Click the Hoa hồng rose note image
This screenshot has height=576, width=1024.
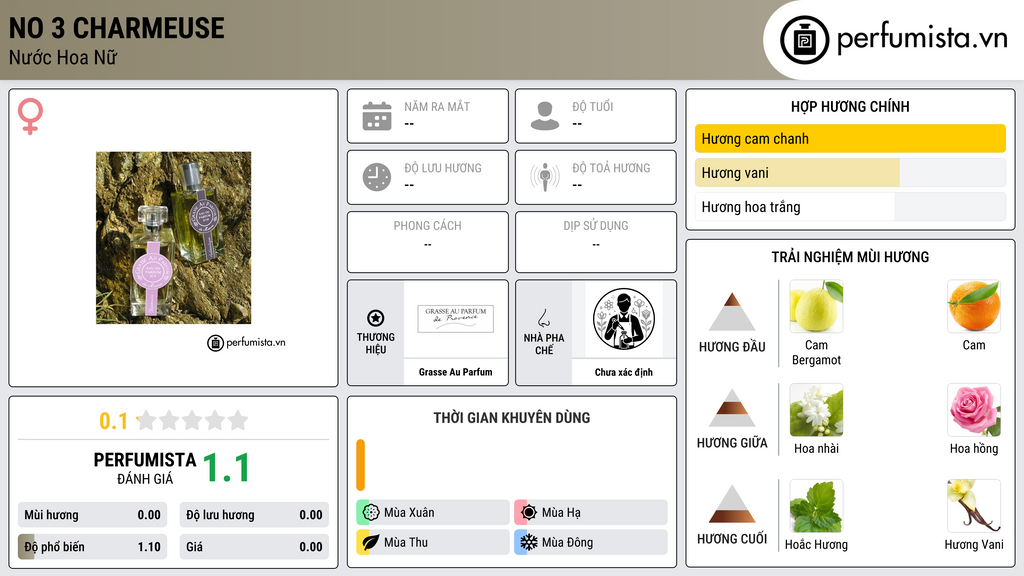[x=974, y=410]
